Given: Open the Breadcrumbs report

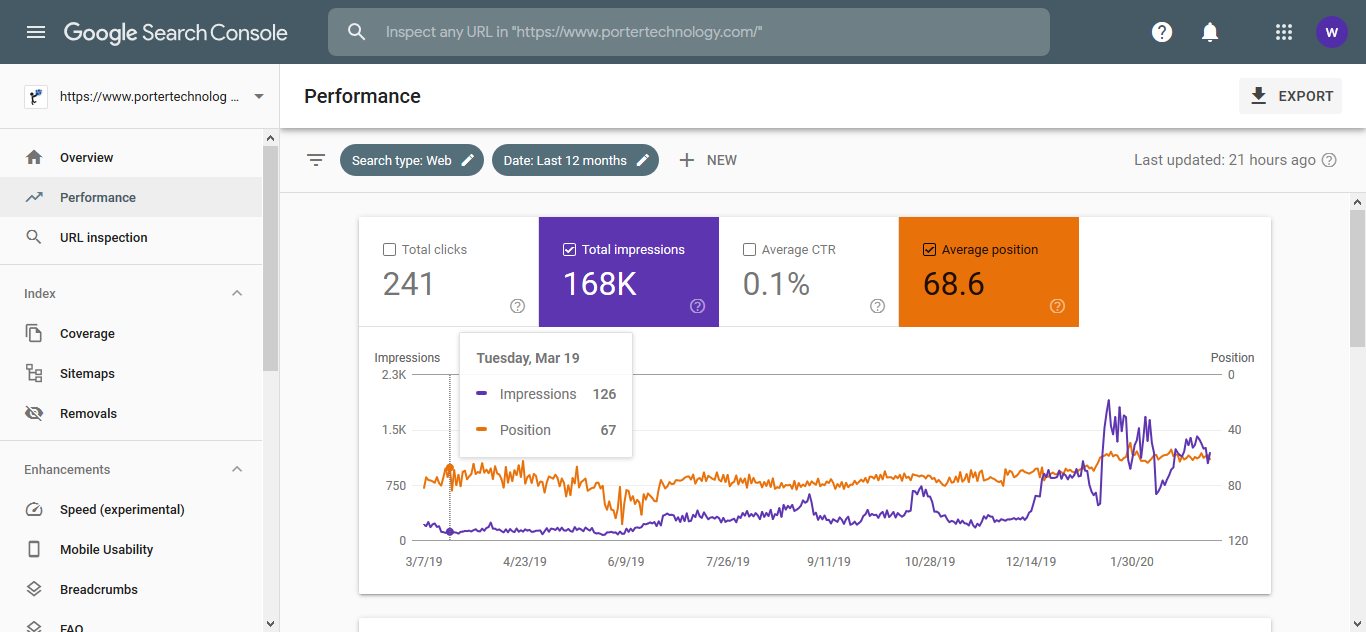Looking at the screenshot, I should 131,589.
